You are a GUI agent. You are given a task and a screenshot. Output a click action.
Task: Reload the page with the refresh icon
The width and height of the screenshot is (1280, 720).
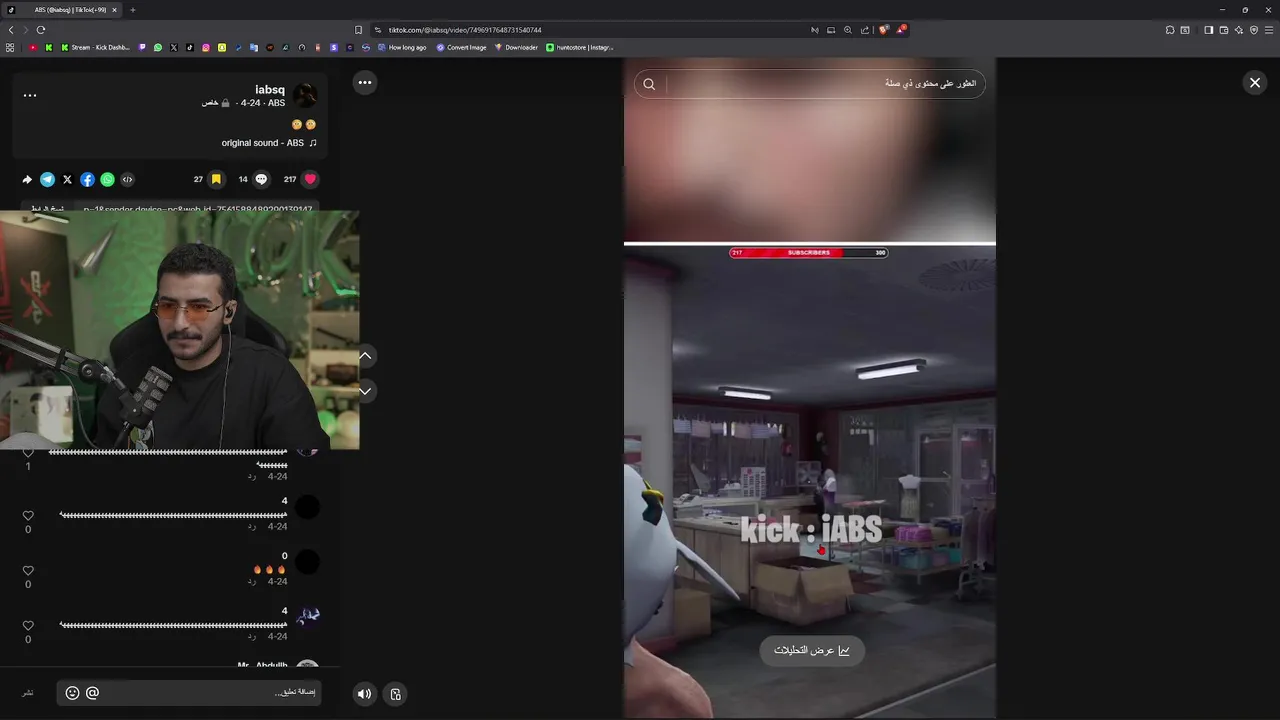(x=40, y=30)
